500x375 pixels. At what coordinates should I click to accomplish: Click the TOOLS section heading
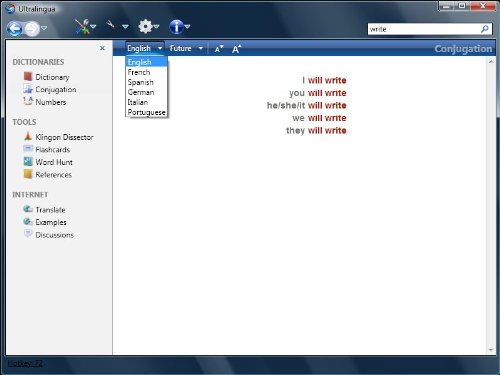pos(24,122)
